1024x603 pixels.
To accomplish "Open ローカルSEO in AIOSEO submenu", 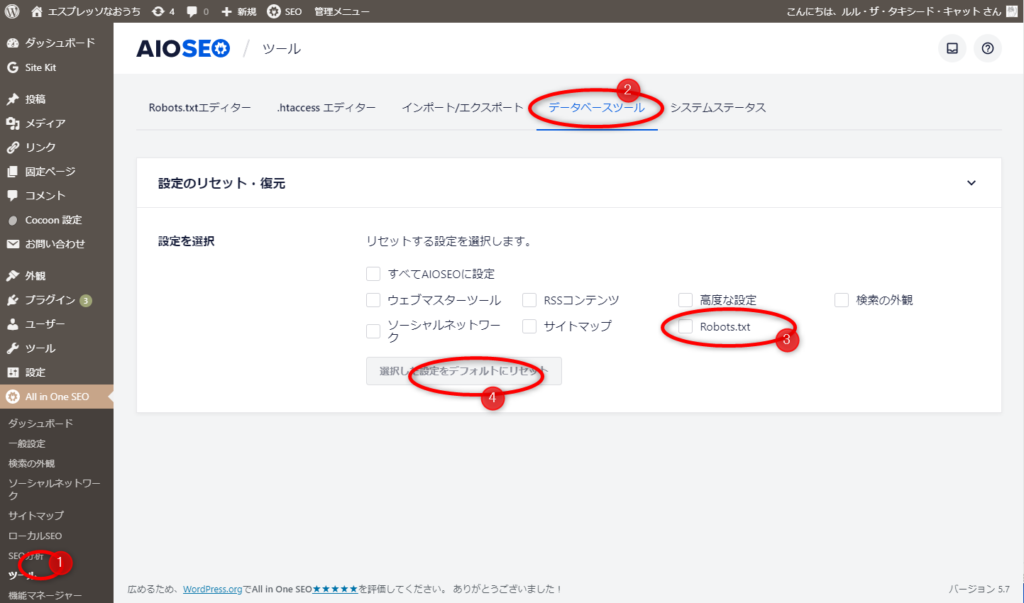I will pos(35,536).
